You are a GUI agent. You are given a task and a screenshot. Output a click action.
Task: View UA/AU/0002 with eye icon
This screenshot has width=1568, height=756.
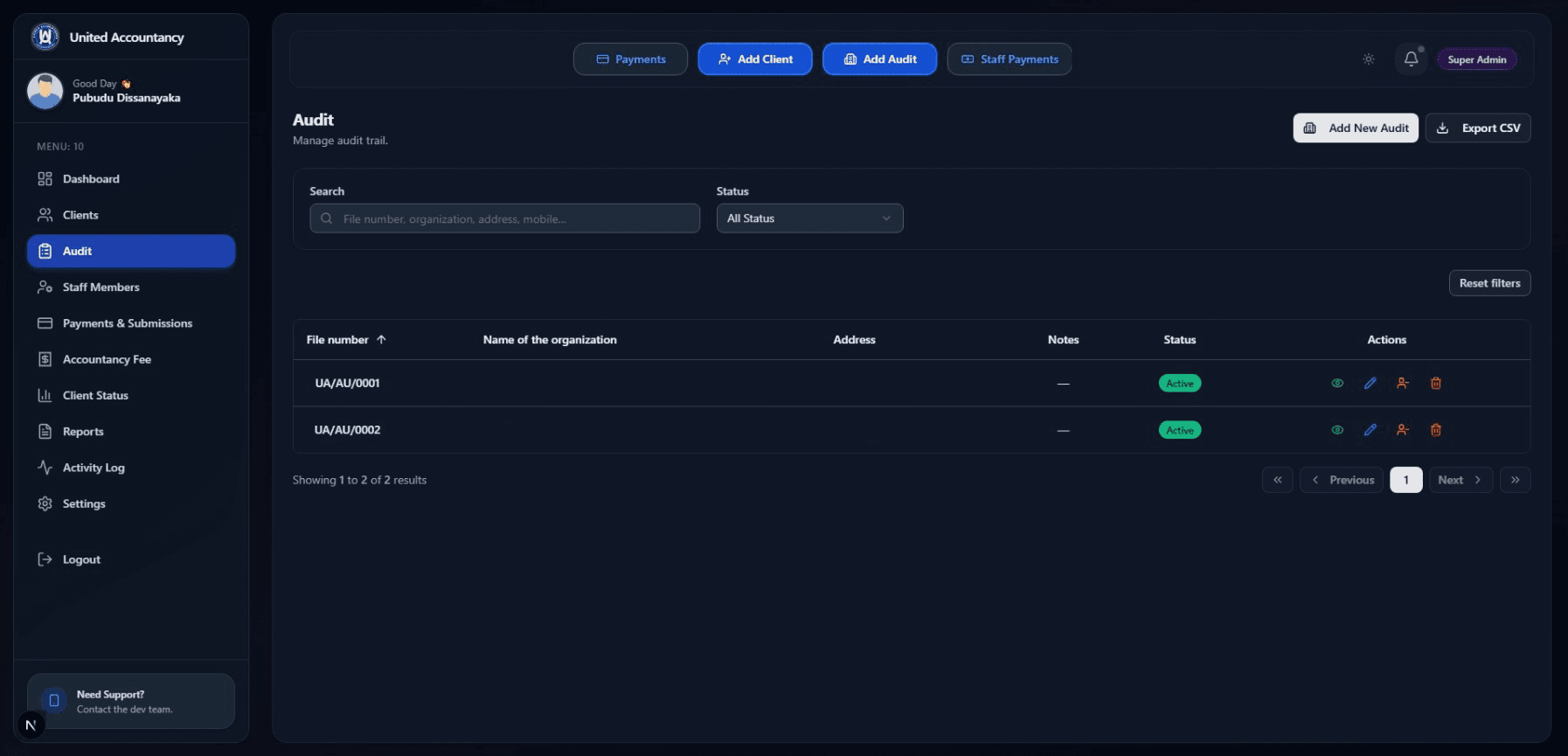(1336, 430)
